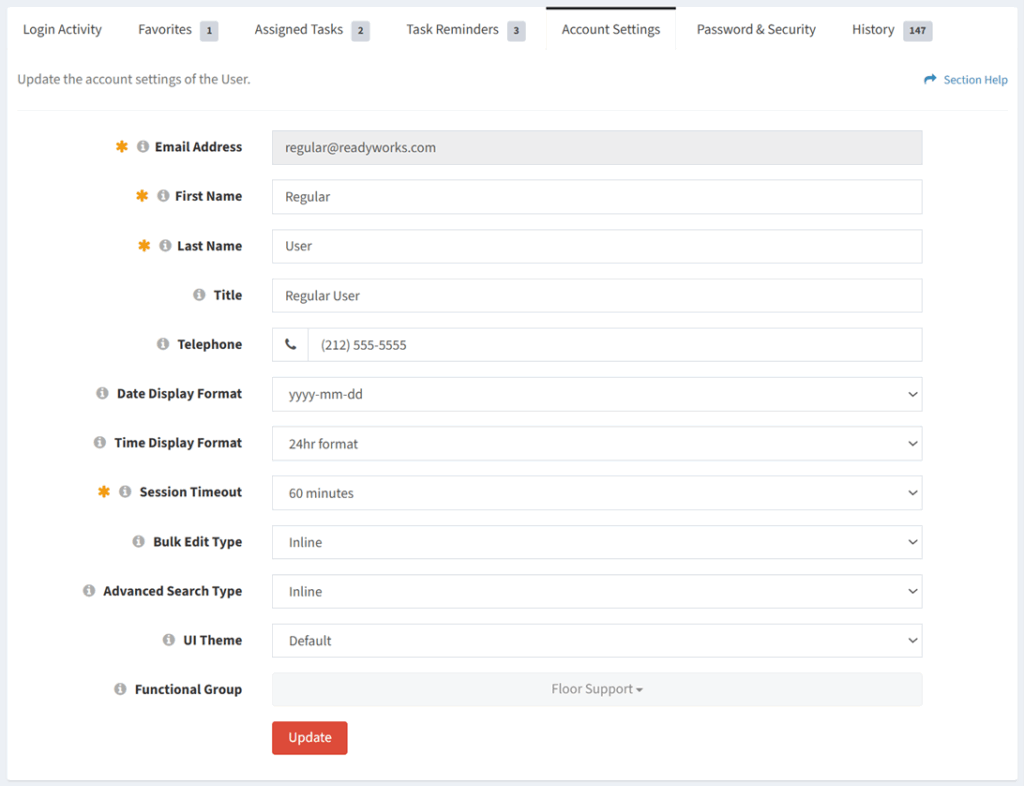
Task: Click inside the Title input field
Action: (x=597, y=295)
